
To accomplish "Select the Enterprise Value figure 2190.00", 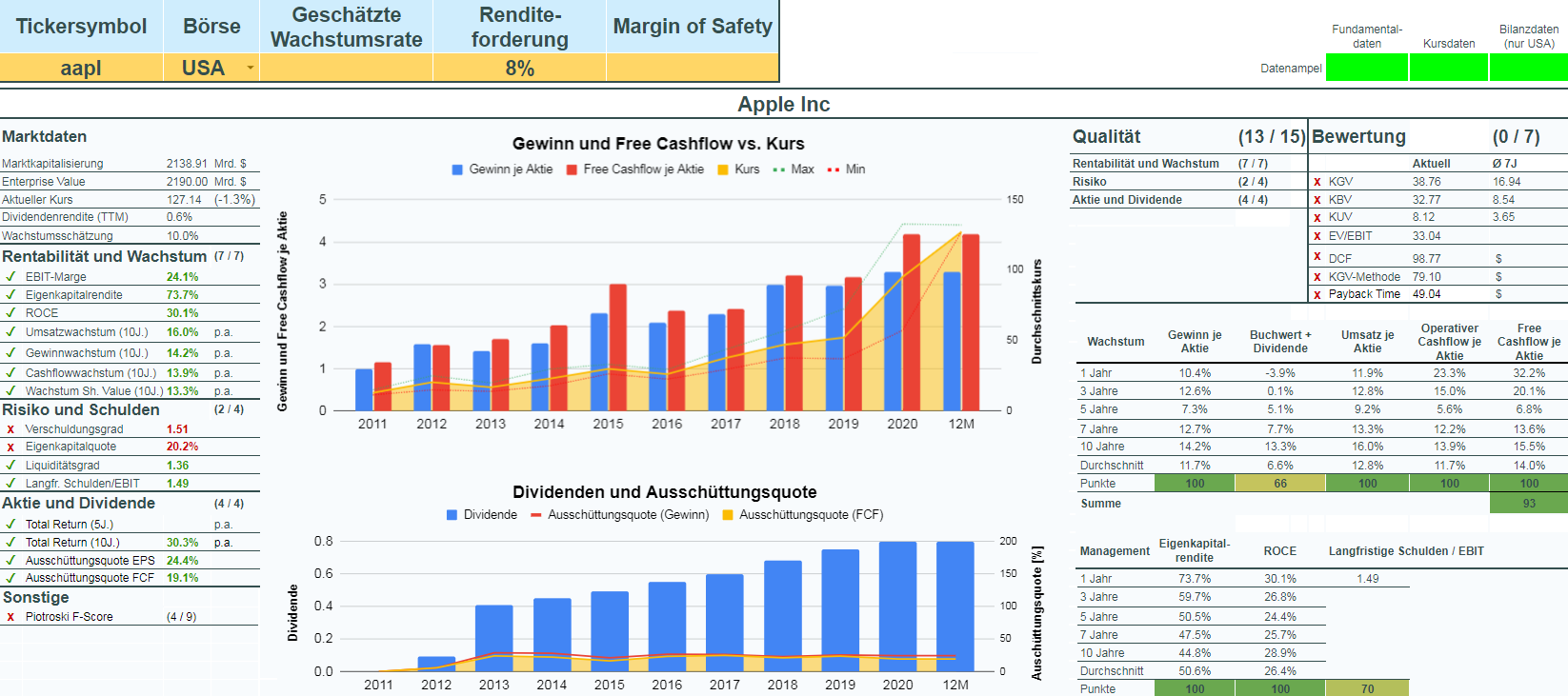I will (187, 182).
